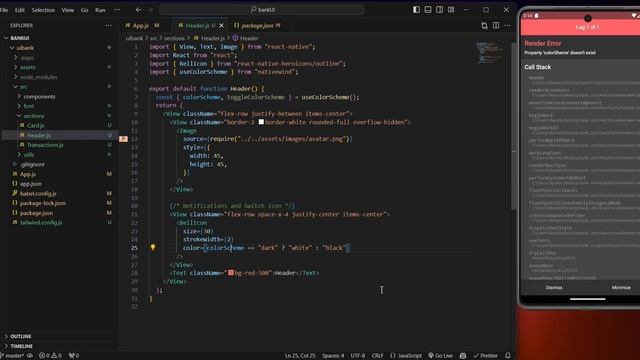Open the white color swatch on border-white
The width and height of the screenshot is (640, 360).
pyautogui.click(x=261, y=122)
